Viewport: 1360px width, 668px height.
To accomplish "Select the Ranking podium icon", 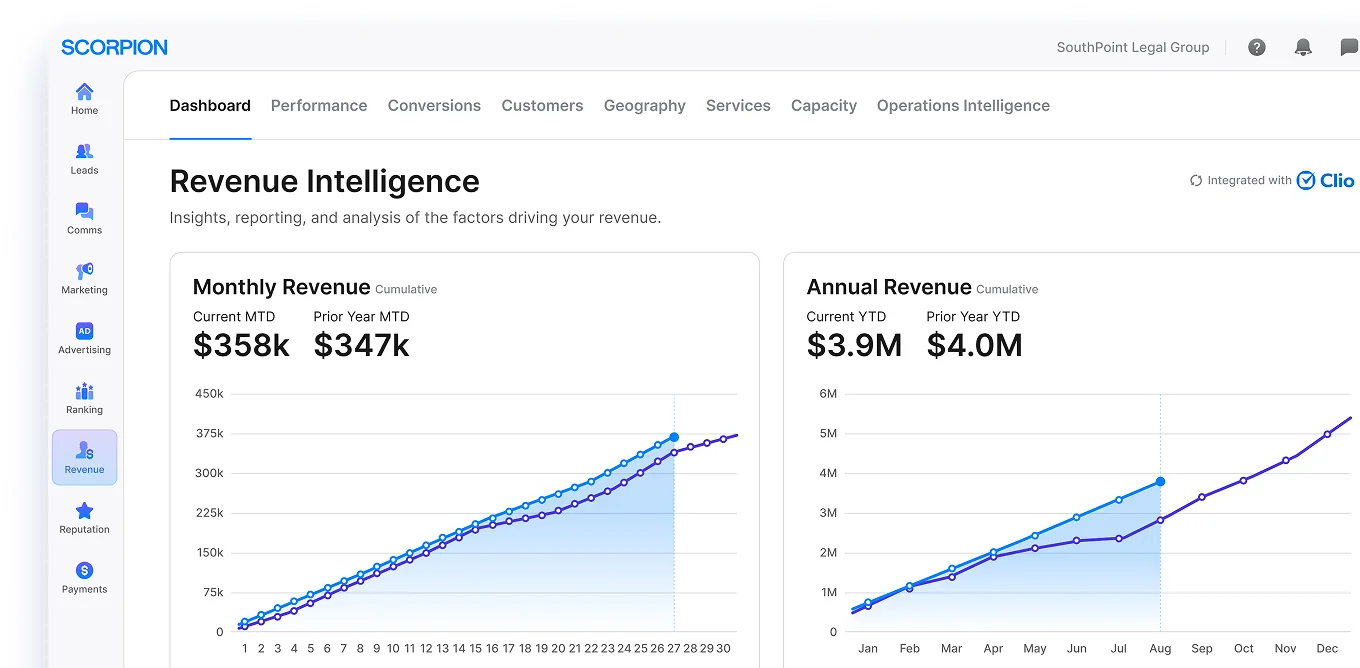I will click(84, 391).
